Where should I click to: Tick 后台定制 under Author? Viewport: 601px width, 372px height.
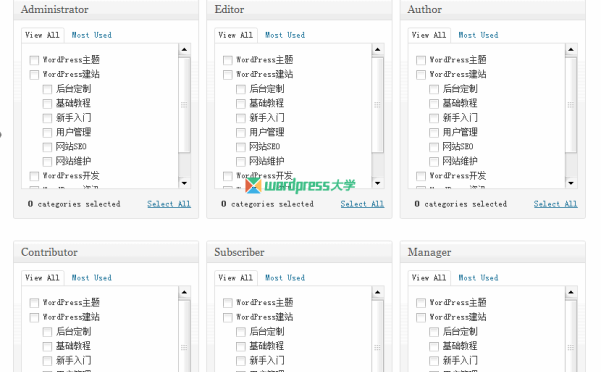(434, 89)
